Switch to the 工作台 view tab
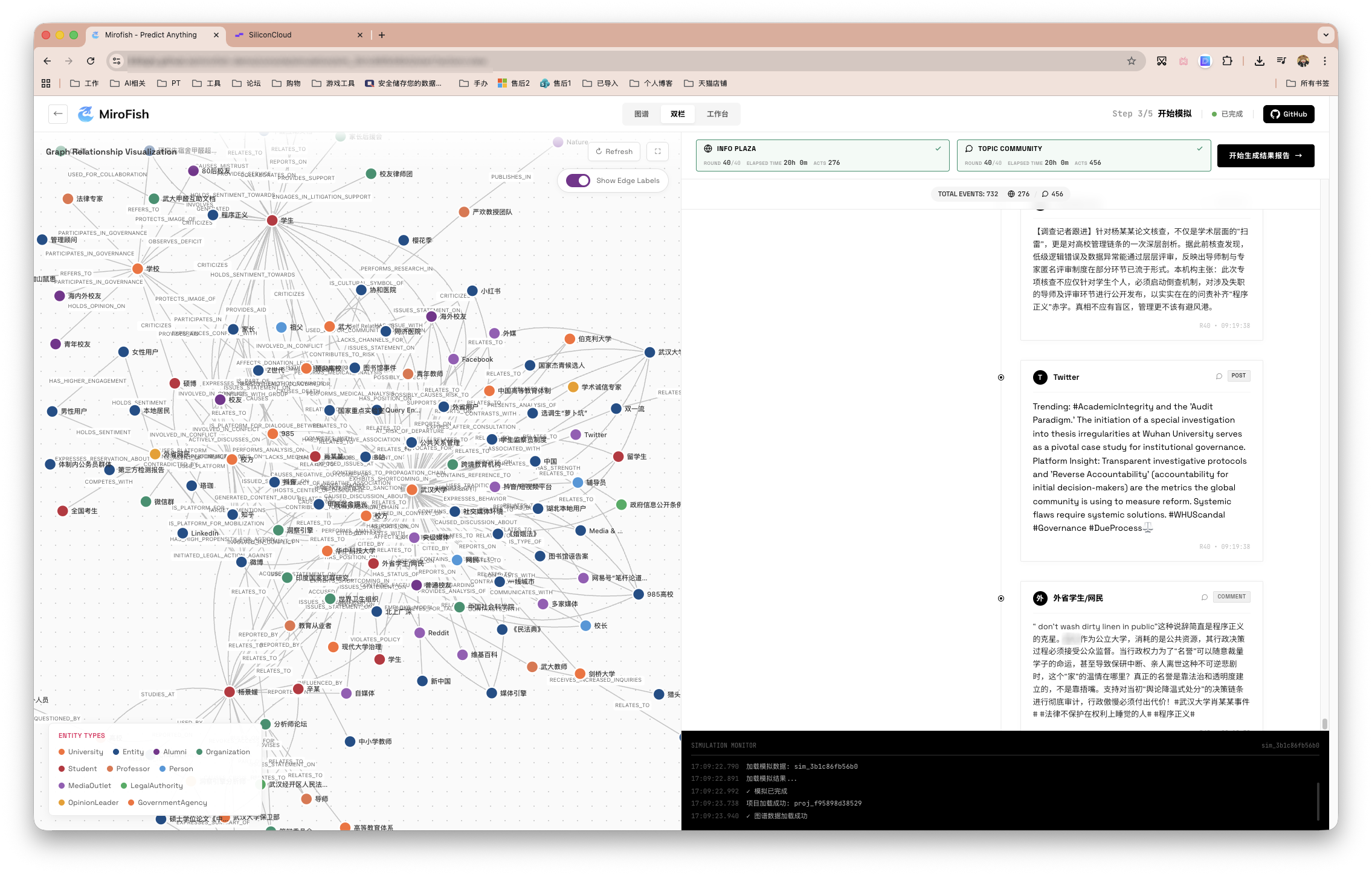 717,114
